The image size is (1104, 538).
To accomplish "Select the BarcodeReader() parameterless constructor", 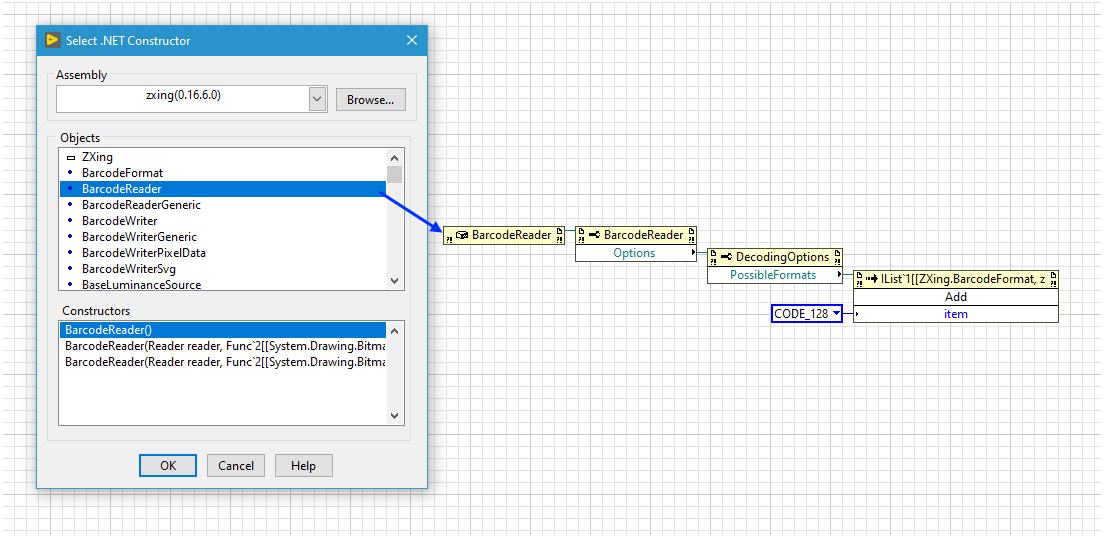I will [108, 330].
